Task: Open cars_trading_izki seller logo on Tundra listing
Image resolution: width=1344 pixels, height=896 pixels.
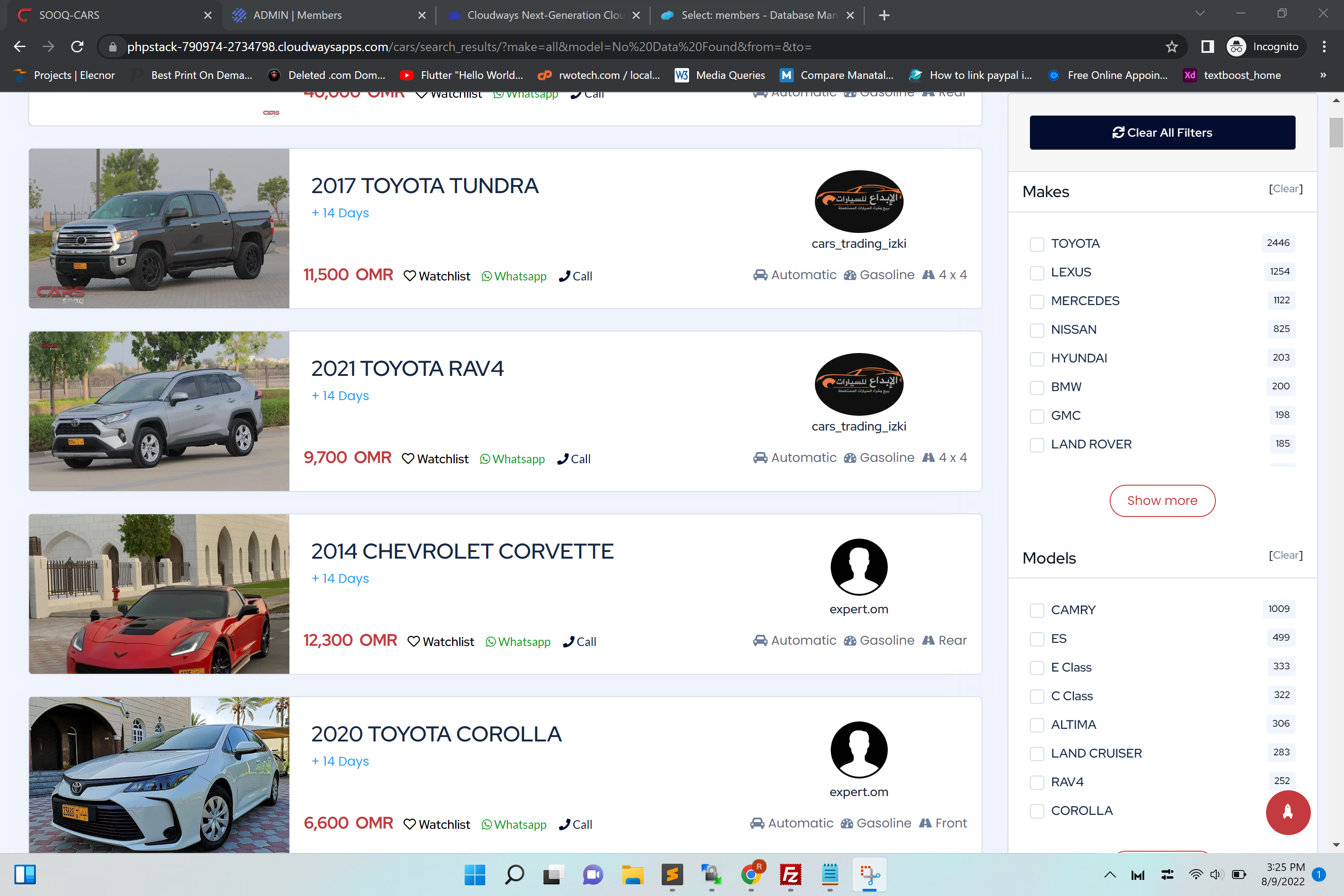Action: click(x=859, y=201)
